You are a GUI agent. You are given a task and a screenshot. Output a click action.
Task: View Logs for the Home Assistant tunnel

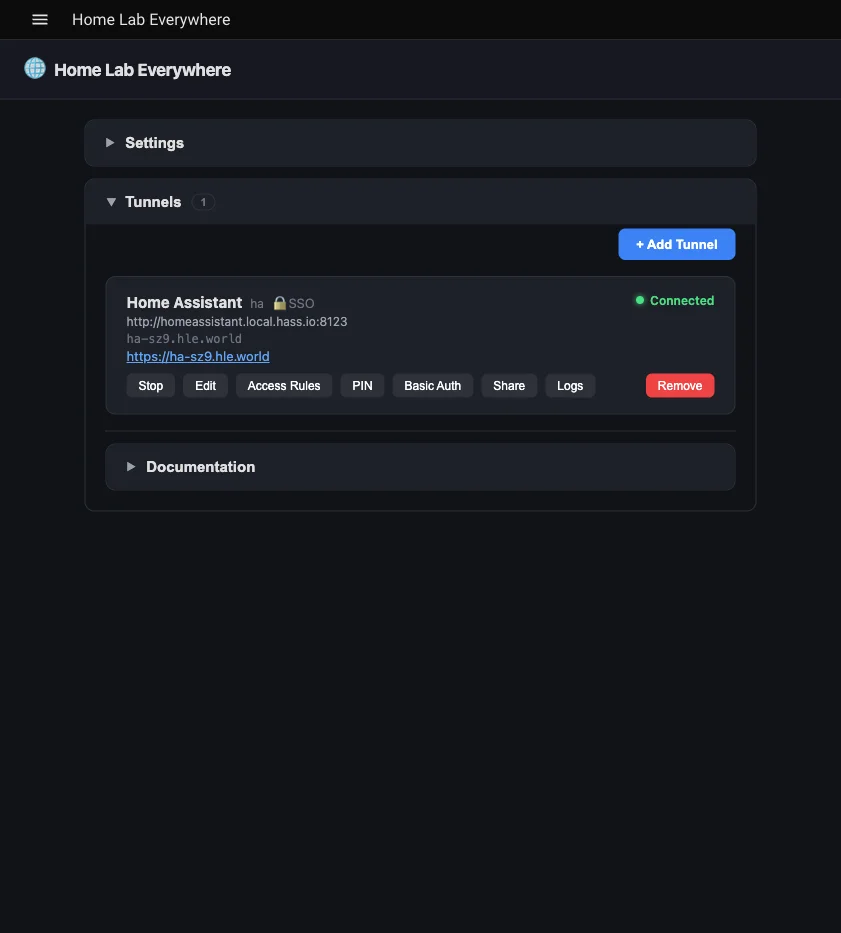570,385
